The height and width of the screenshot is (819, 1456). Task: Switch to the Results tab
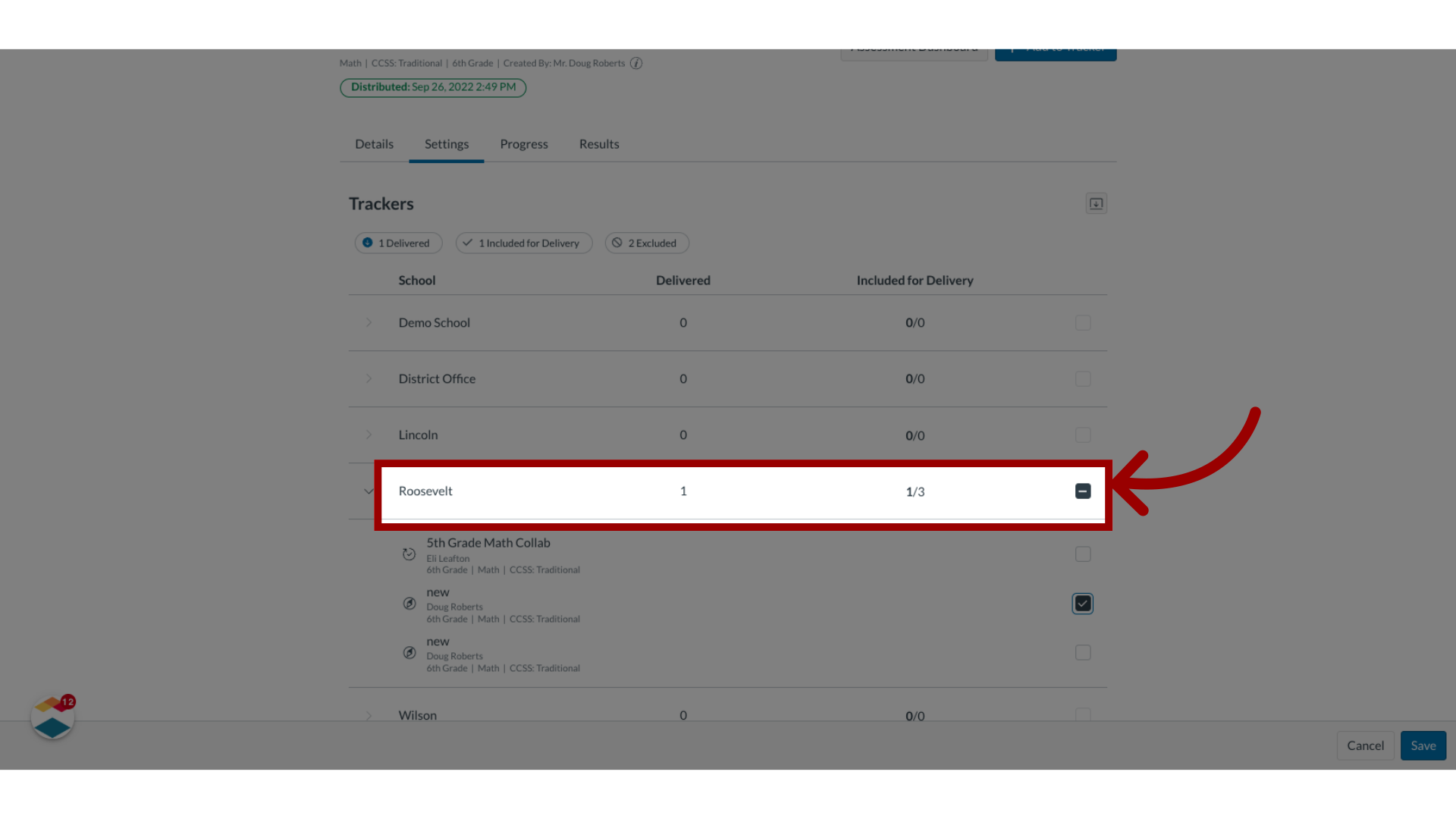point(599,143)
